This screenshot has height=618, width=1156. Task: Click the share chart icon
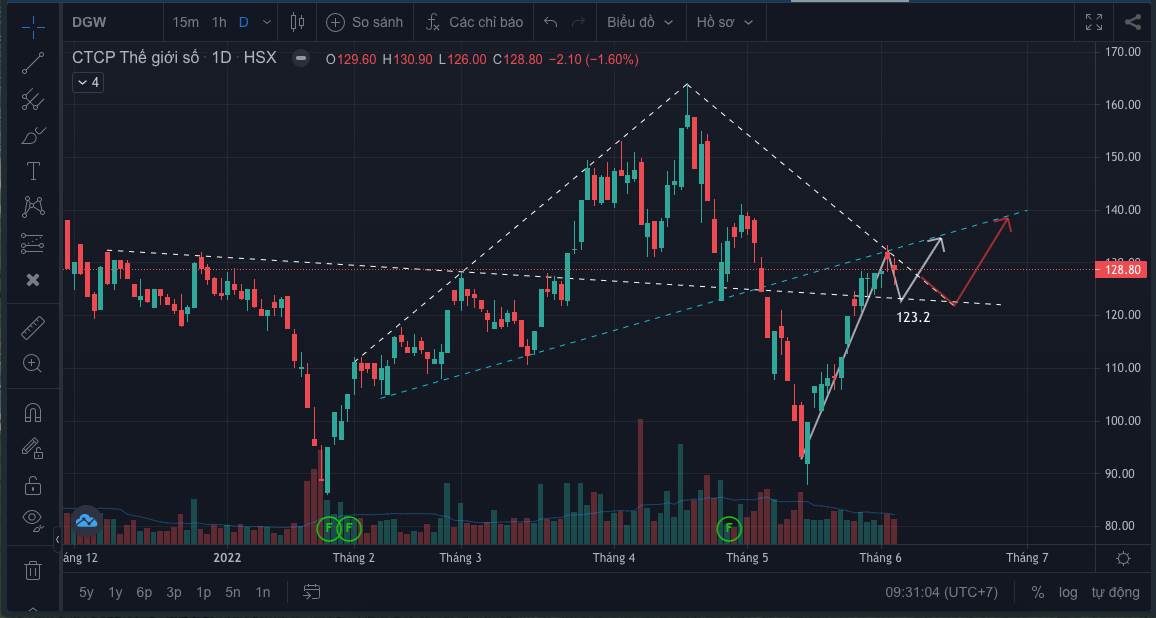(1132, 22)
